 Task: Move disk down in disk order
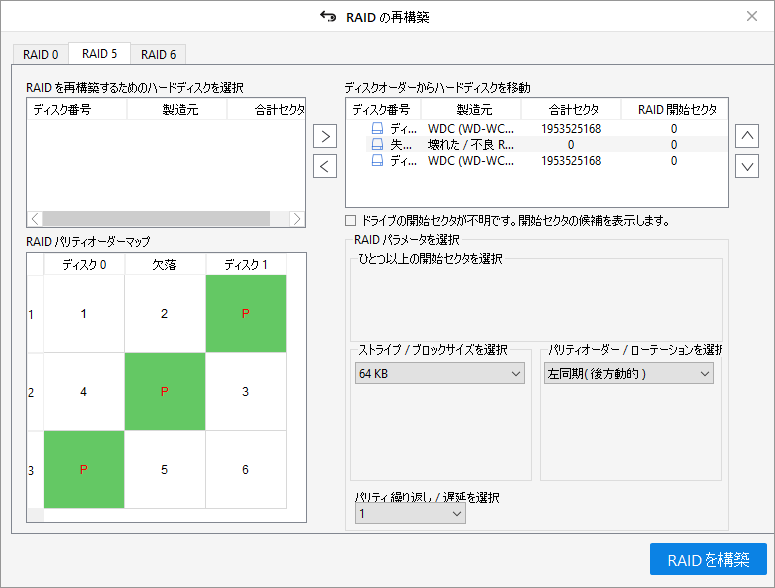(747, 166)
